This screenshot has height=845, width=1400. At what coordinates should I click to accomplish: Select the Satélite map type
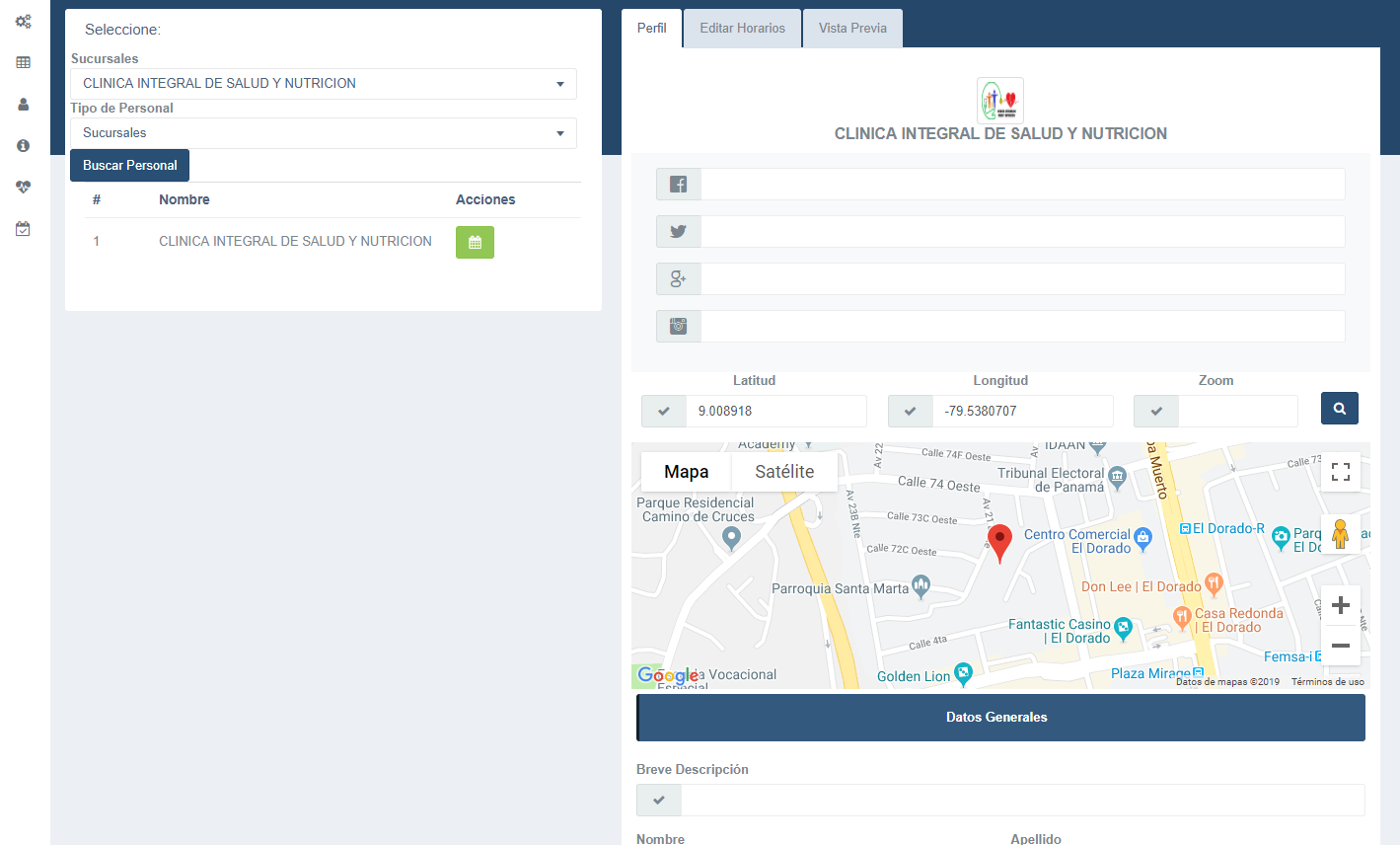click(784, 472)
